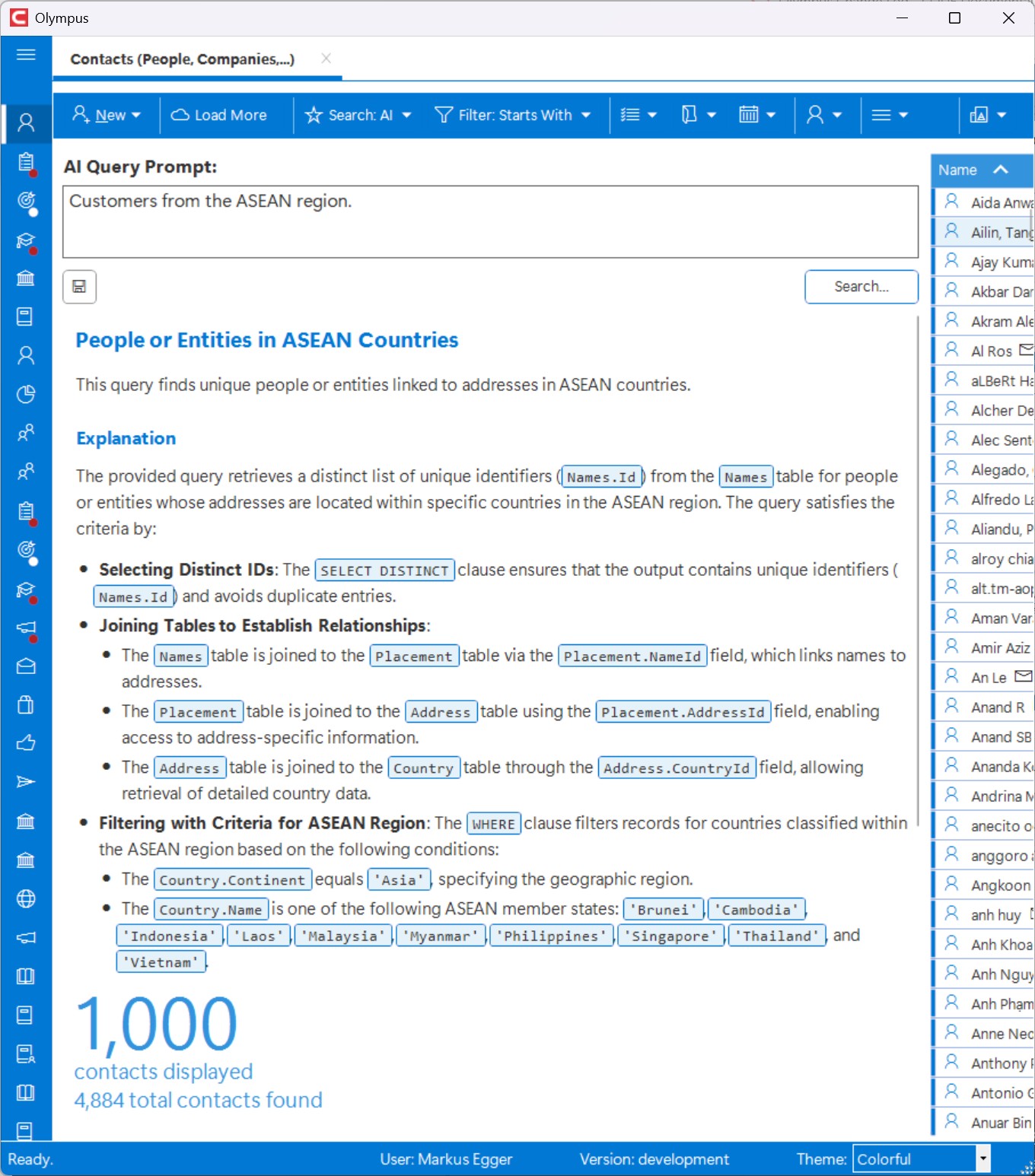Select contact Angkoon row
Screen dimensions: 1035x1176
(x=983, y=885)
